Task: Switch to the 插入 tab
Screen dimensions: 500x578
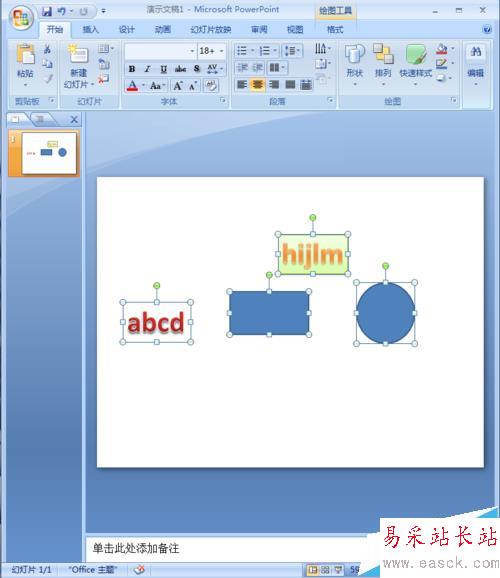Action: tap(90, 29)
